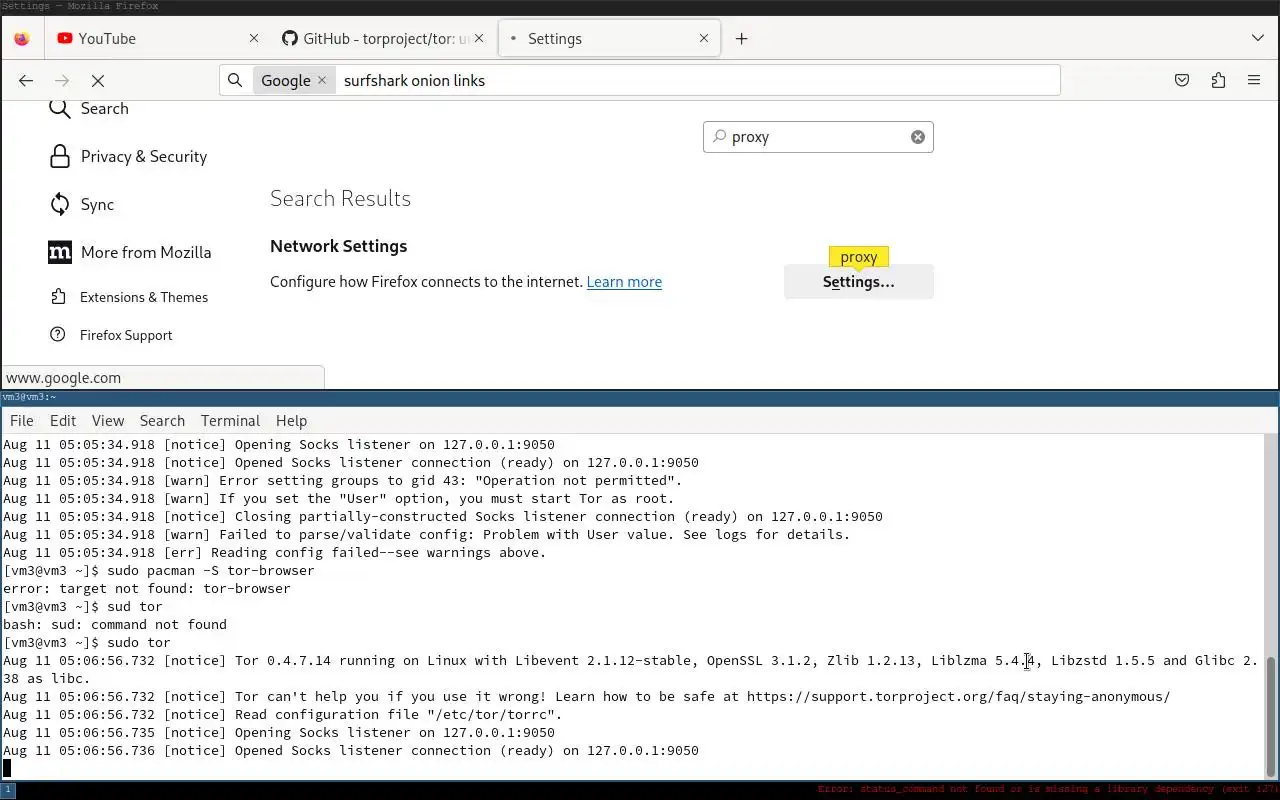Close the Settings tab

tap(704, 38)
